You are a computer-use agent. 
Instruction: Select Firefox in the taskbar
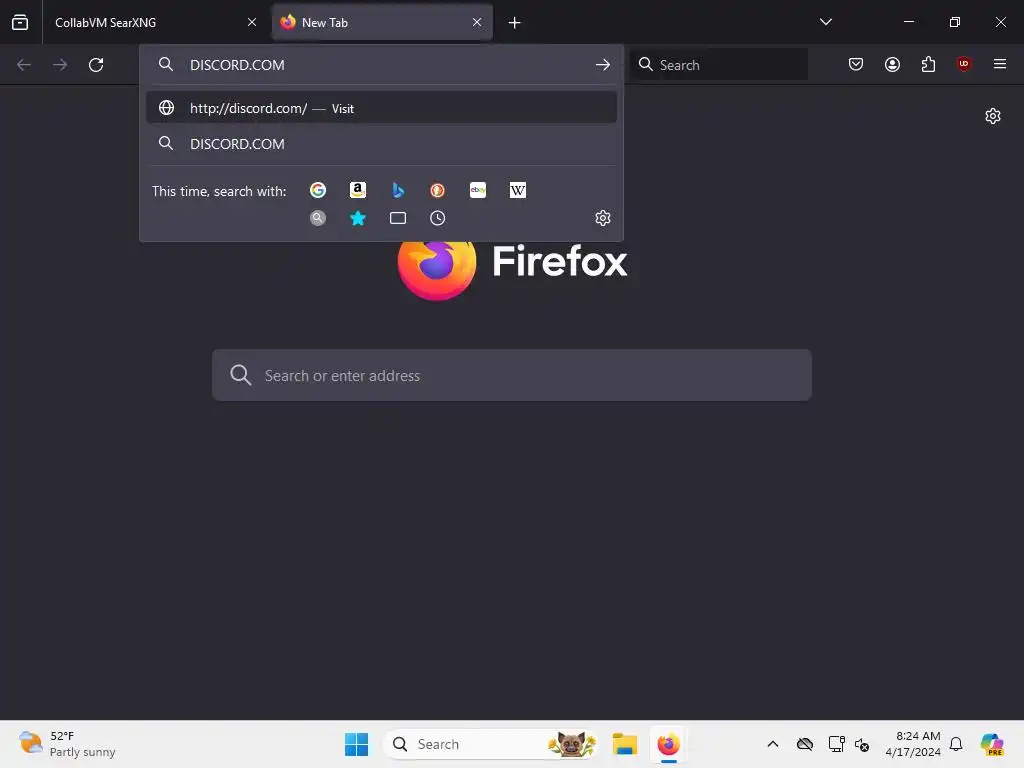pos(669,744)
